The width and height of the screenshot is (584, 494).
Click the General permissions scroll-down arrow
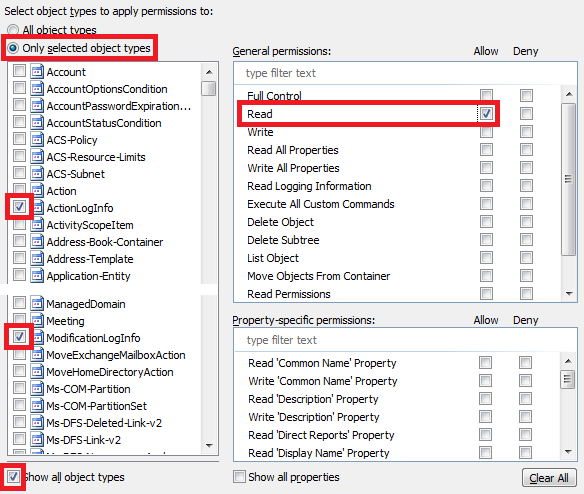pos(569,294)
